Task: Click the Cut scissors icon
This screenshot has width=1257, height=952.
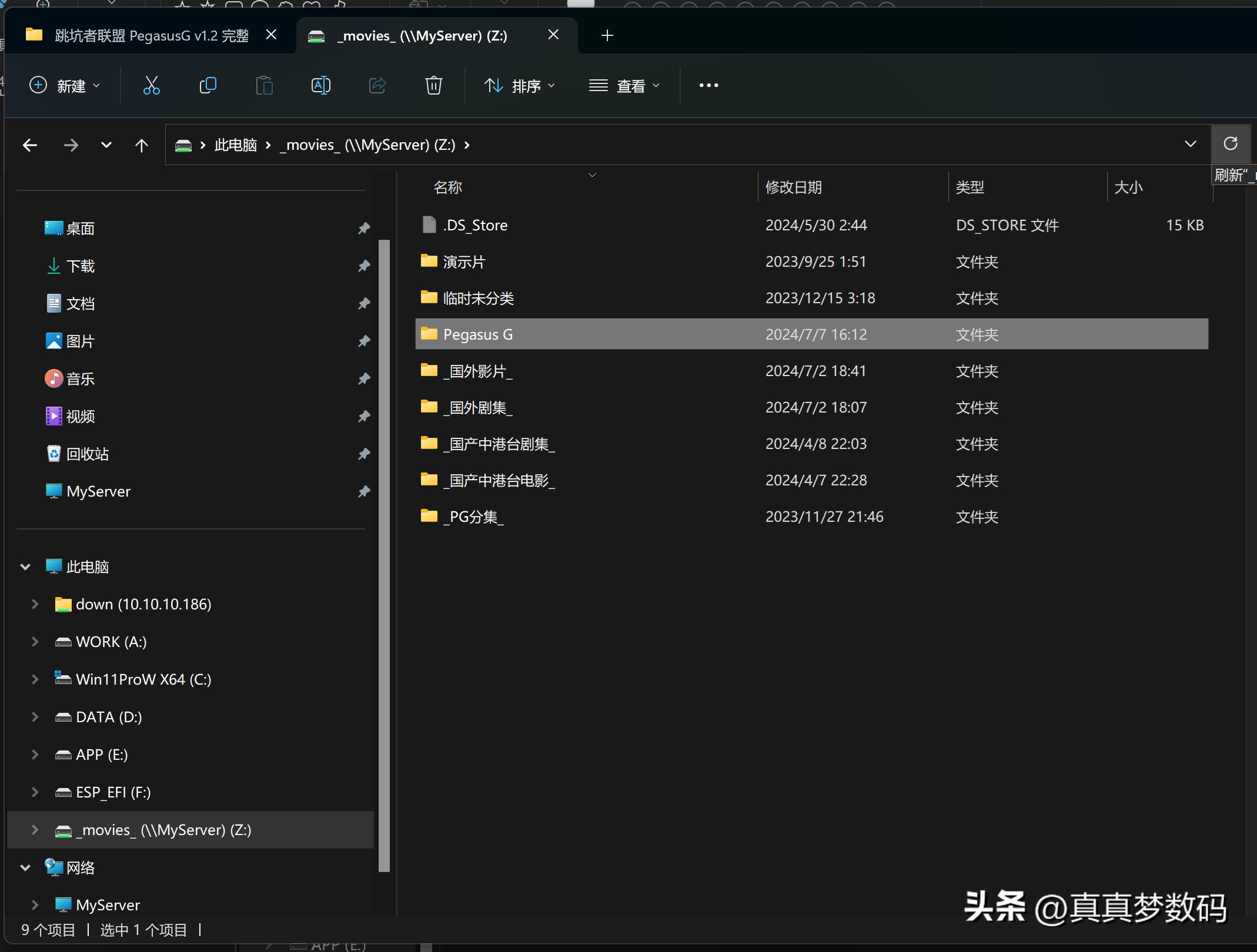Action: pos(152,86)
